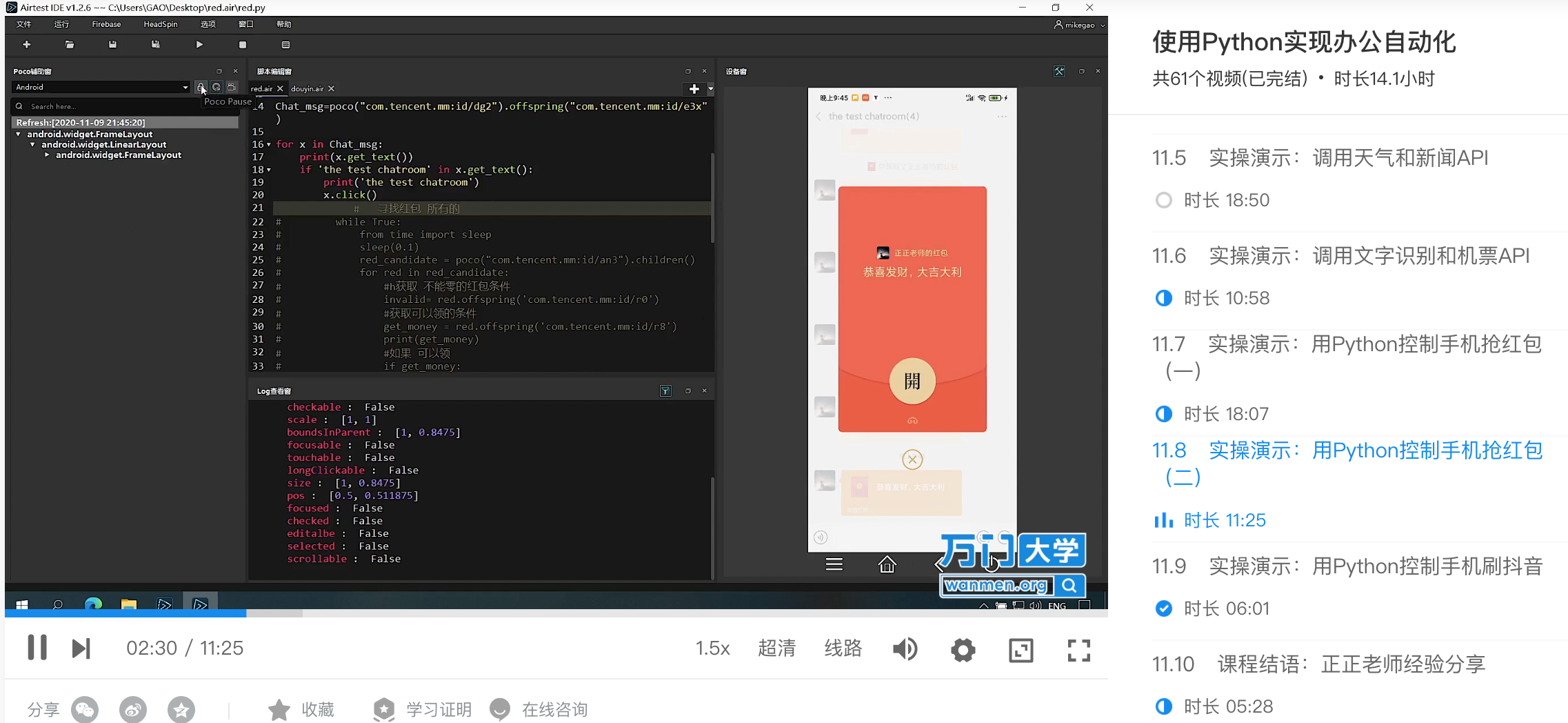1568x723 pixels.
Task: Save the current script toolbar icon
Action: click(112, 45)
